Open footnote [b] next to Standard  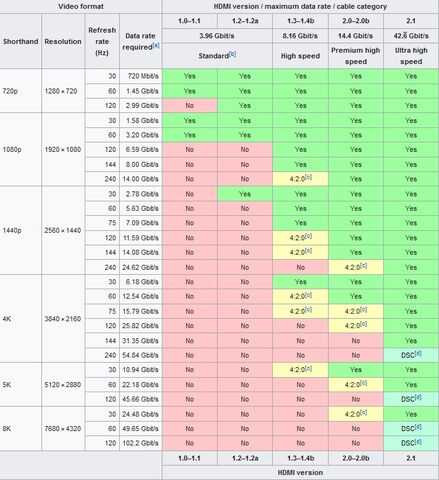(x=232, y=54)
